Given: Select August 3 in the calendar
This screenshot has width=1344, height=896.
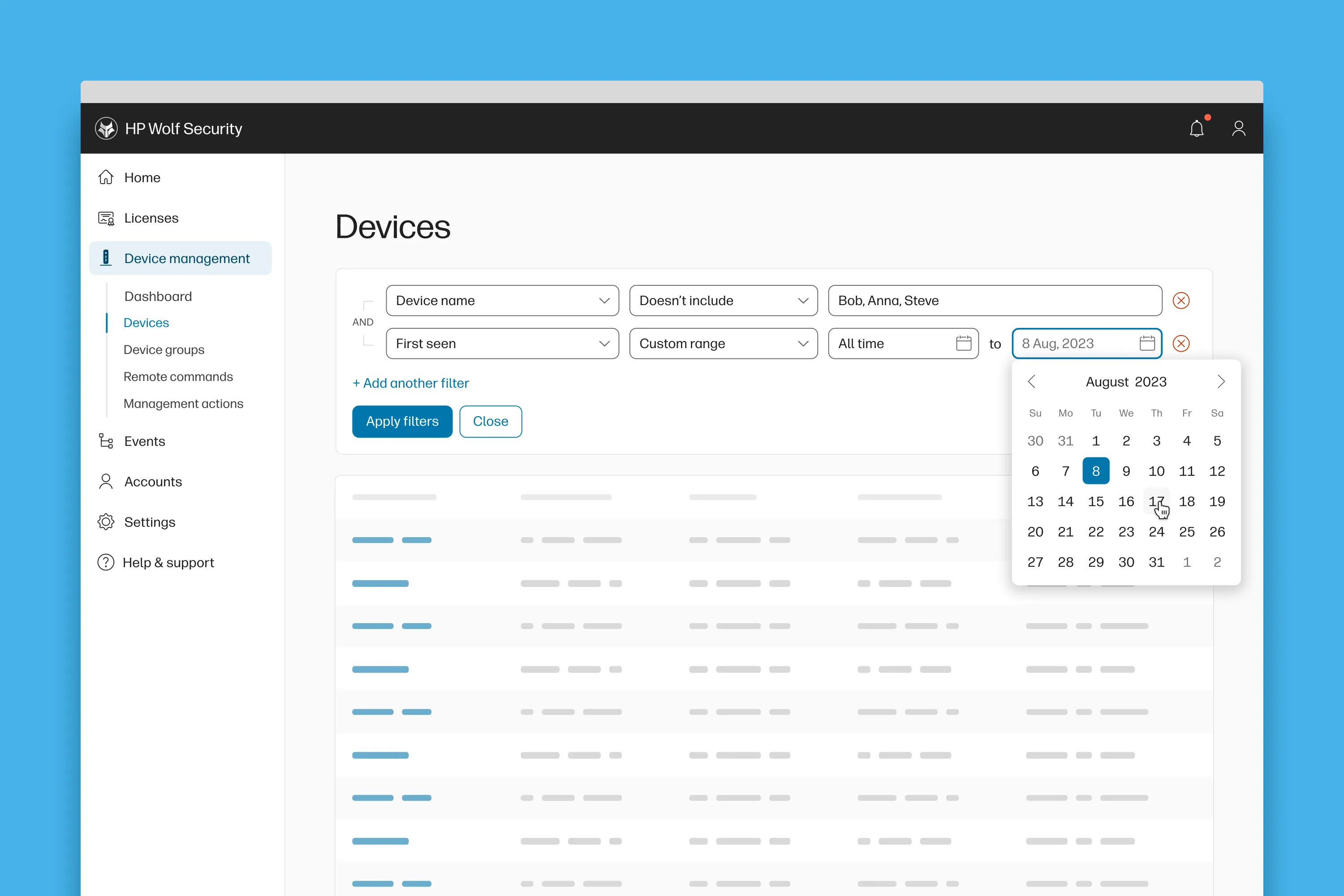Looking at the screenshot, I should point(1156,440).
